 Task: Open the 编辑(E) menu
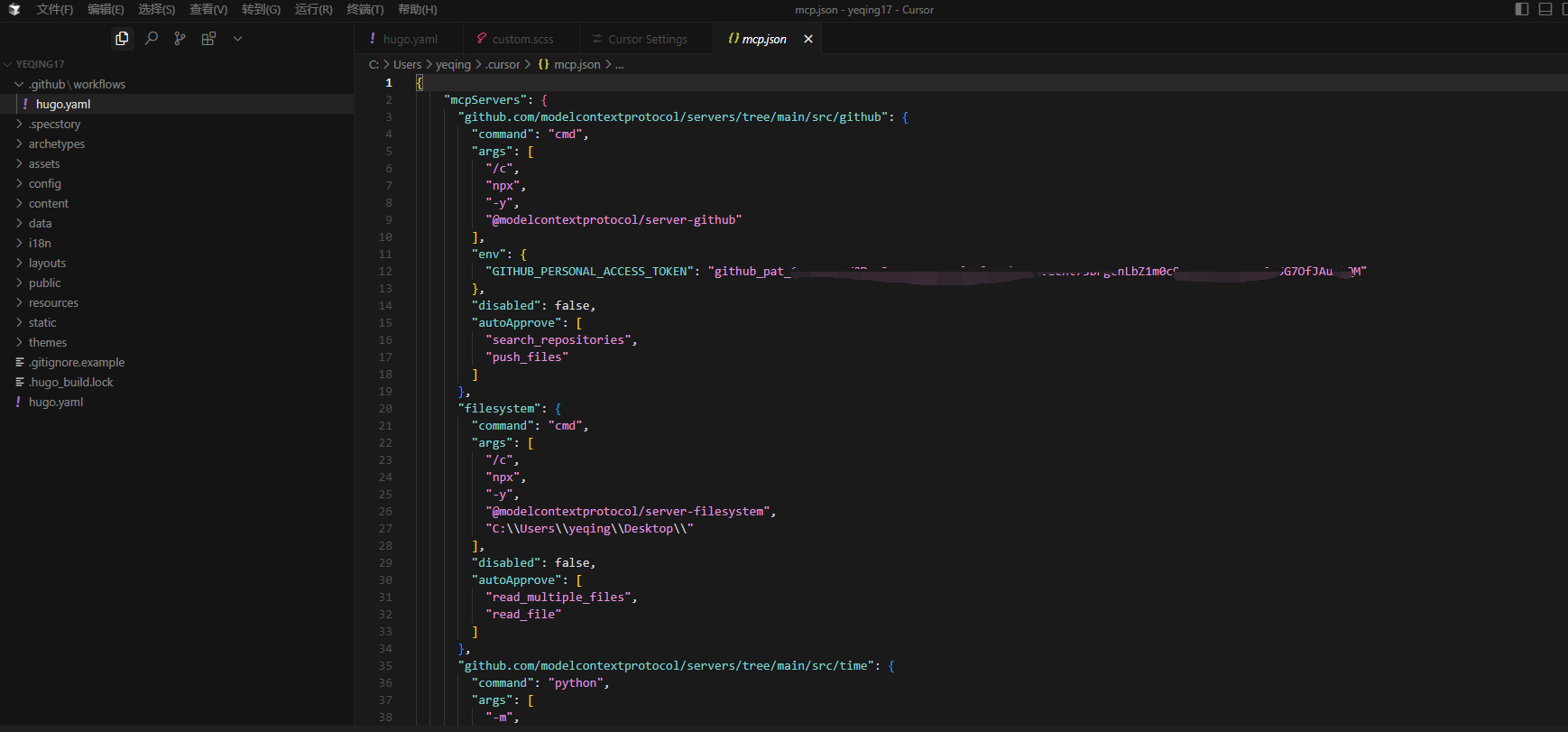coord(106,10)
